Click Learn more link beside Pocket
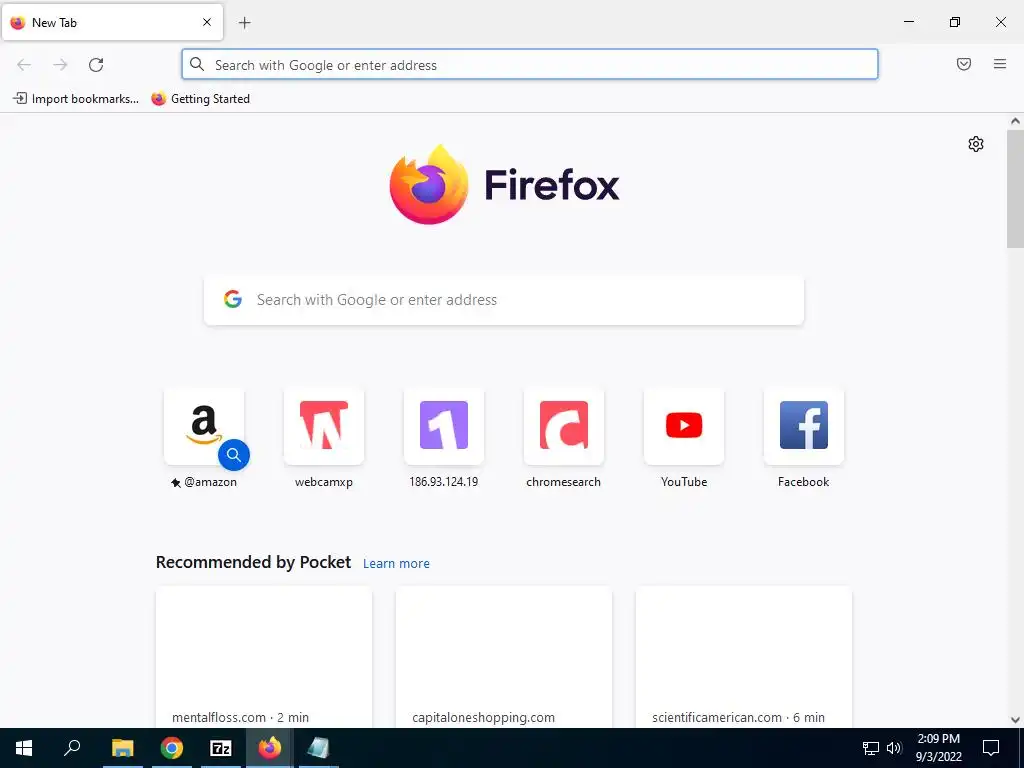 [396, 564]
